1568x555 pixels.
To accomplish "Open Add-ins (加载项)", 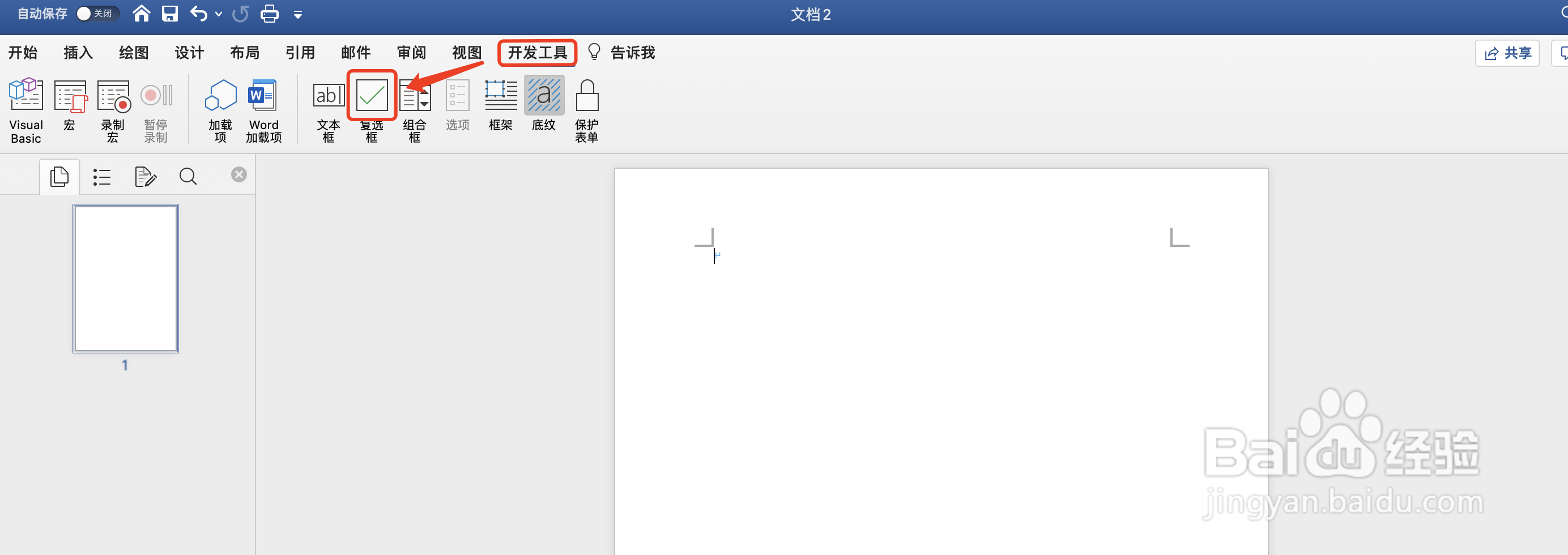I will point(220,110).
